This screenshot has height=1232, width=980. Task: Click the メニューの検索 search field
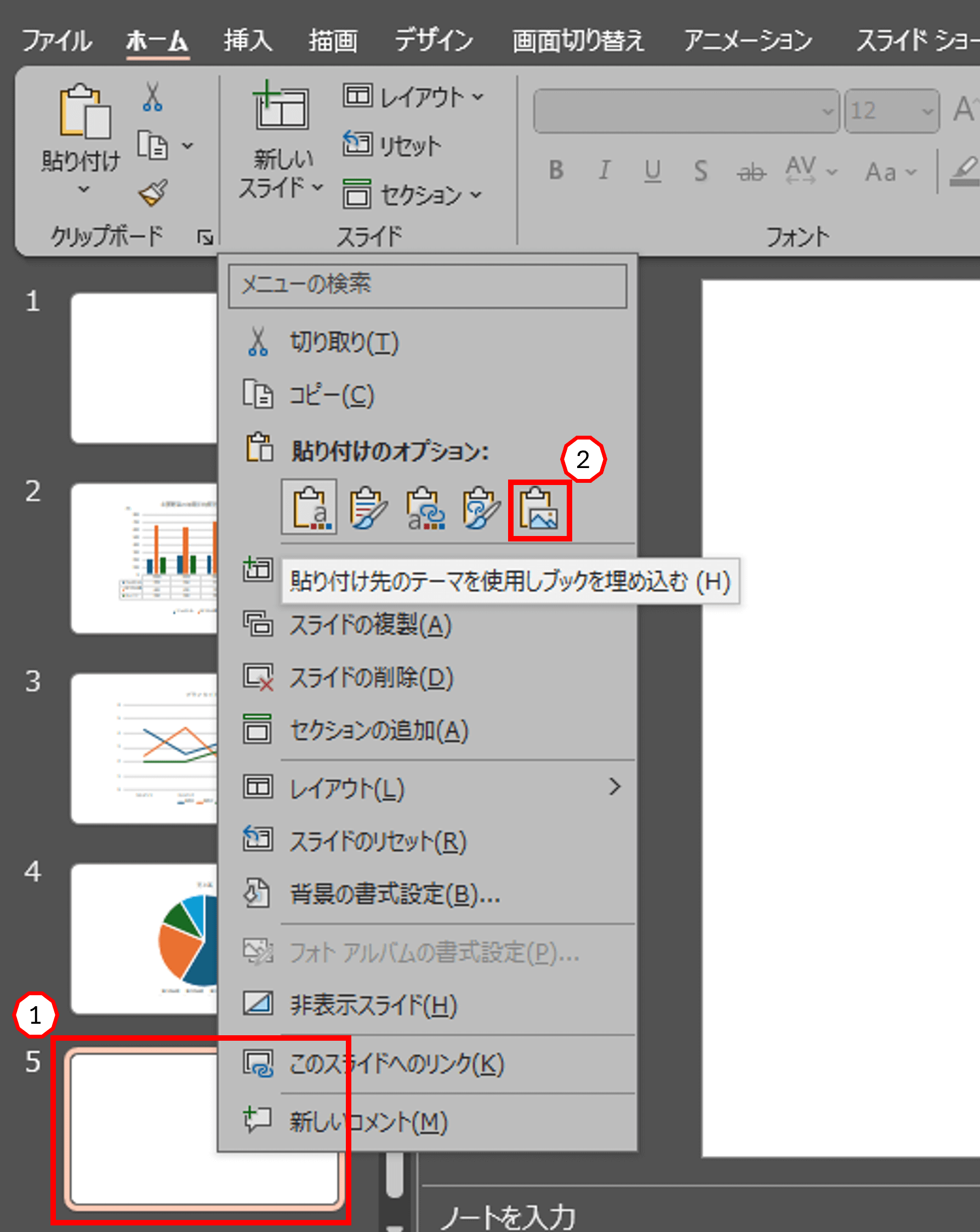(x=428, y=286)
